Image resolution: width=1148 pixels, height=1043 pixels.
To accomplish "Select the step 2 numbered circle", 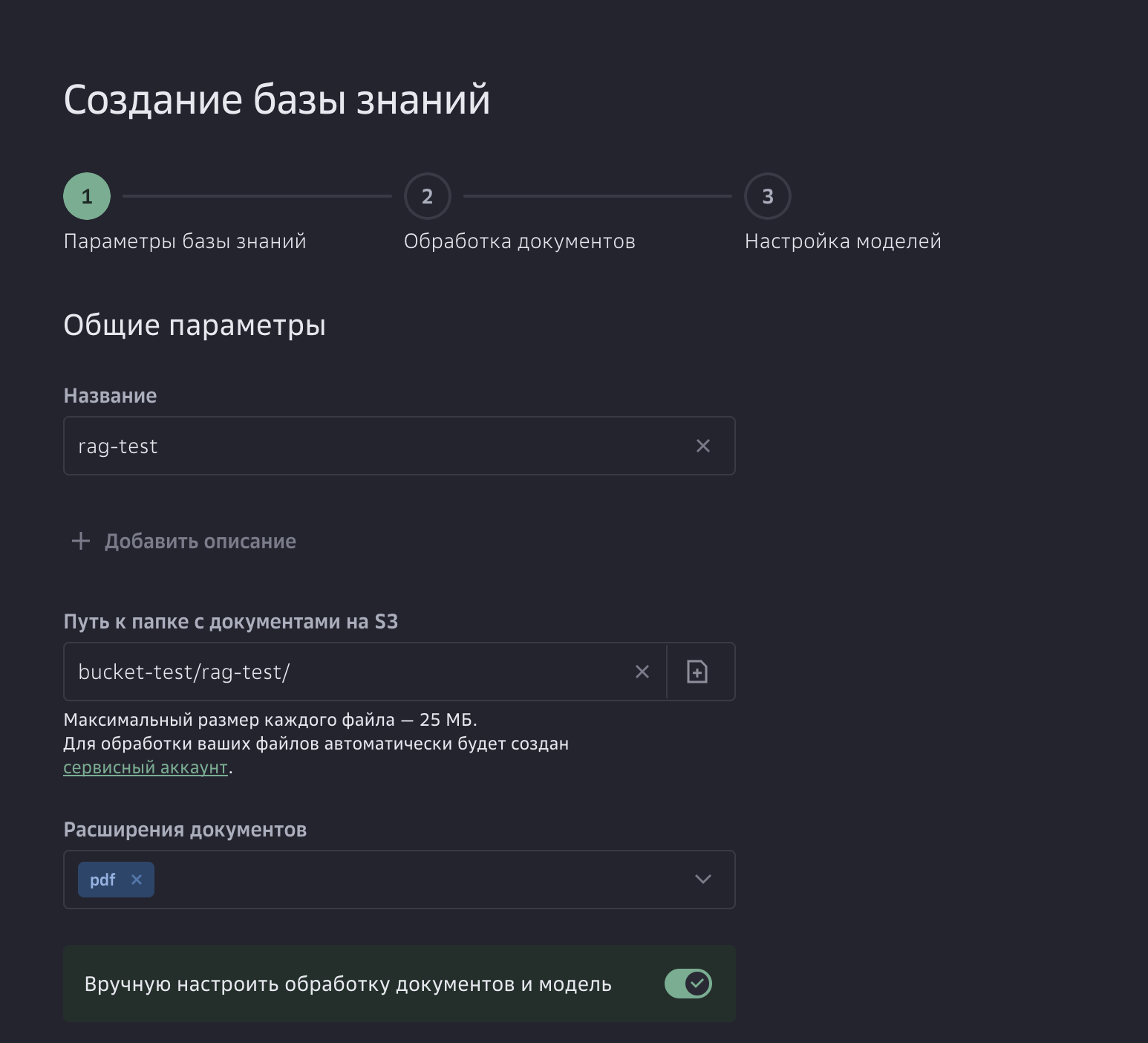I will click(x=427, y=196).
